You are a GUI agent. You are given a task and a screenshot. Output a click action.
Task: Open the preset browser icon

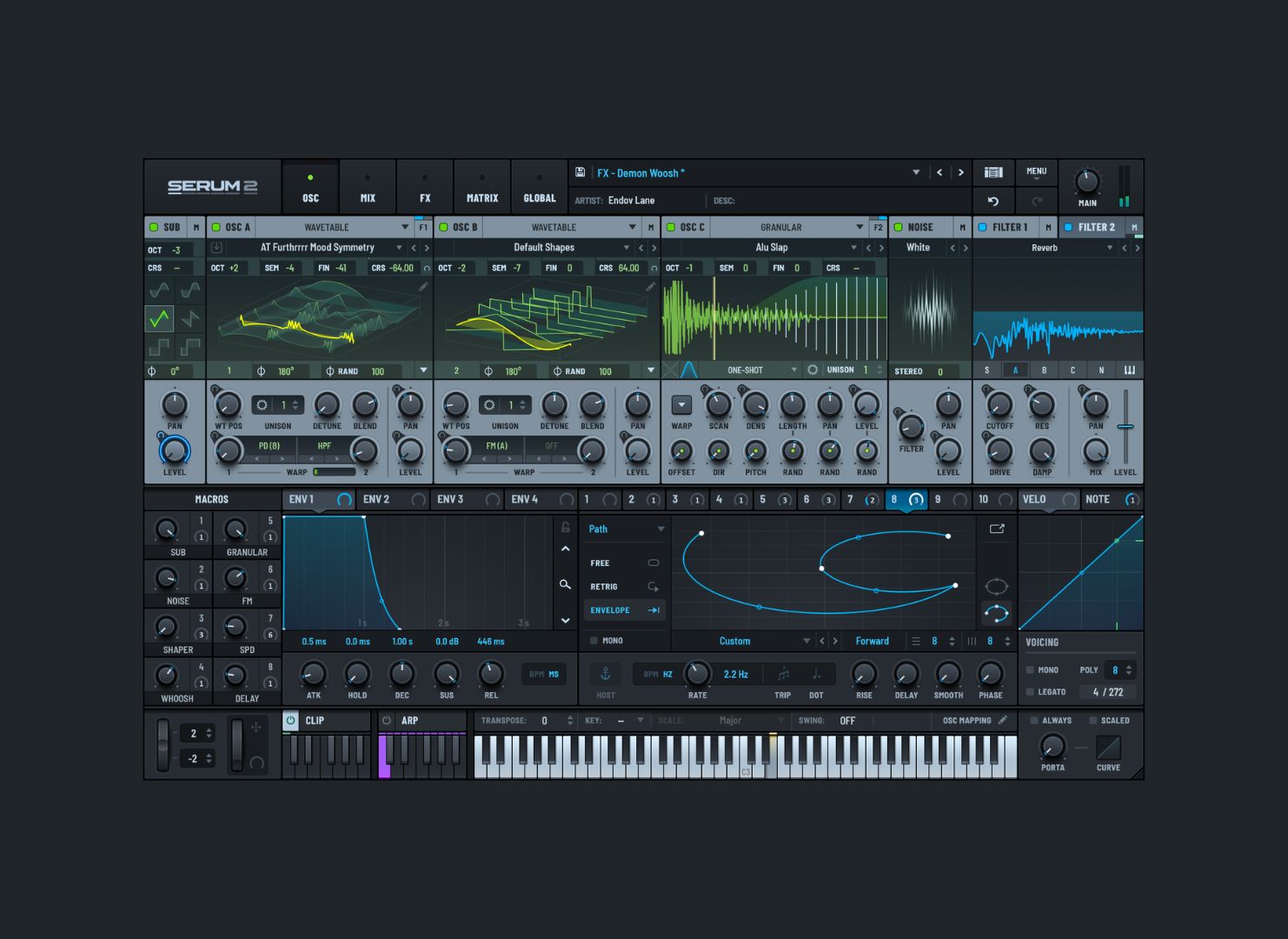pos(993,173)
